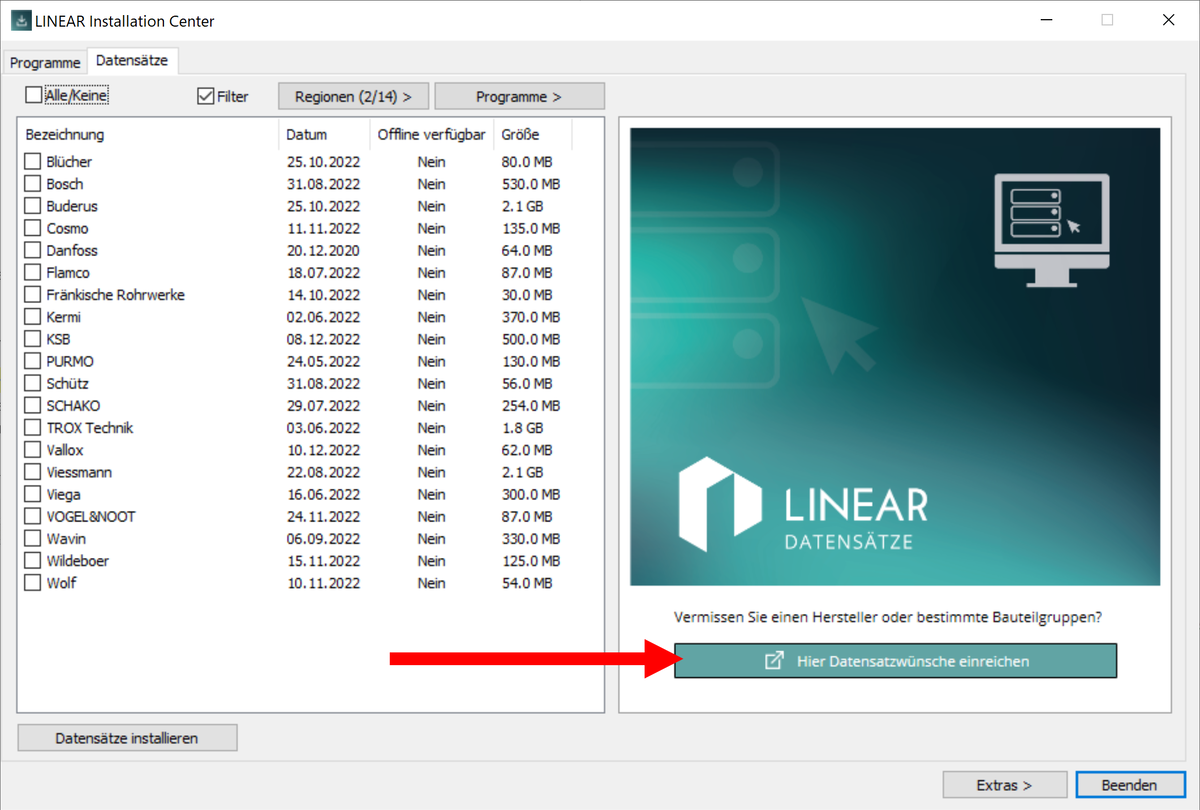Open the Programme > filter dropdown
Viewport: 1200px width, 810px height.
click(519, 96)
